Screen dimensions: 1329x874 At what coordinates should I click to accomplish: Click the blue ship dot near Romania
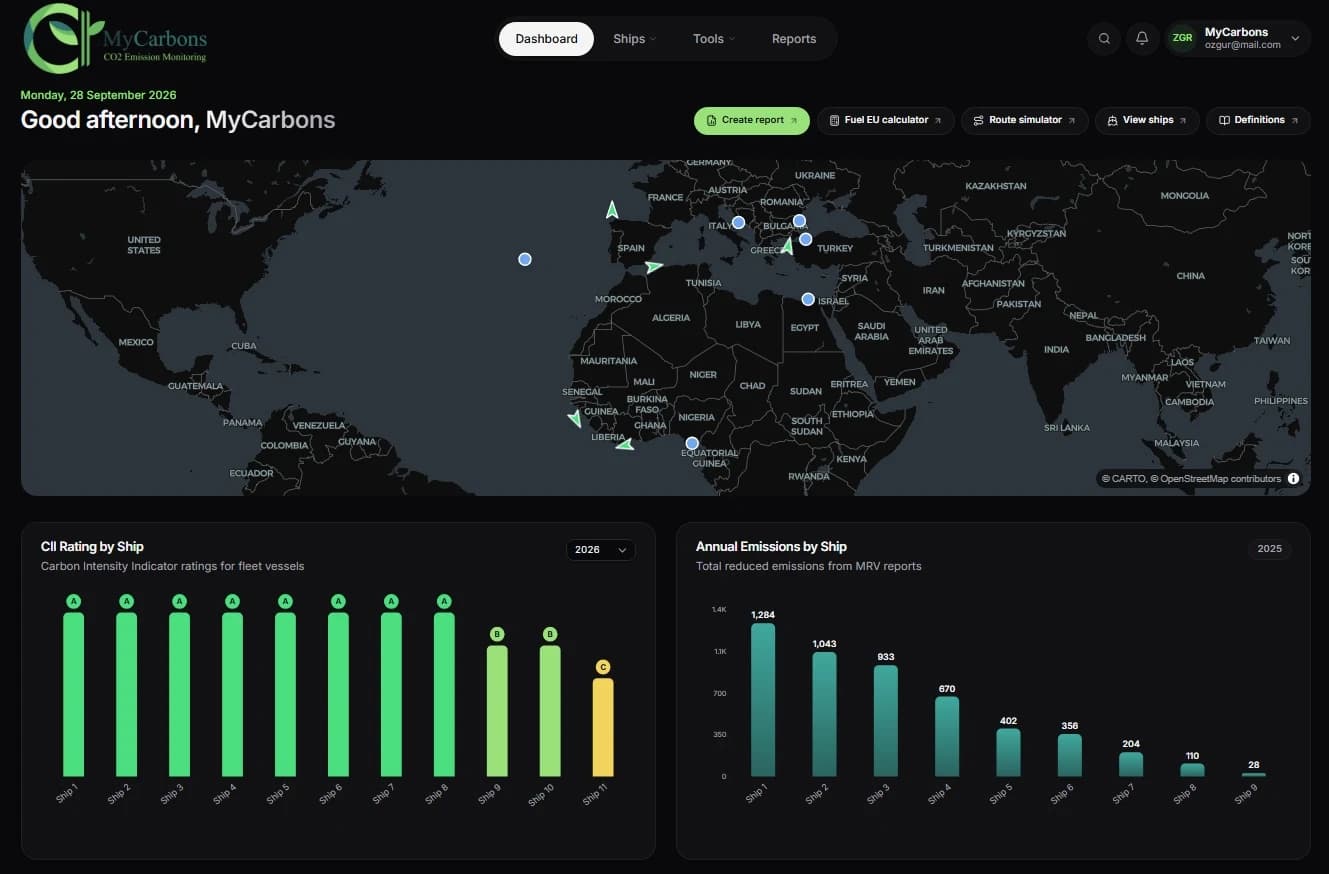pos(799,221)
